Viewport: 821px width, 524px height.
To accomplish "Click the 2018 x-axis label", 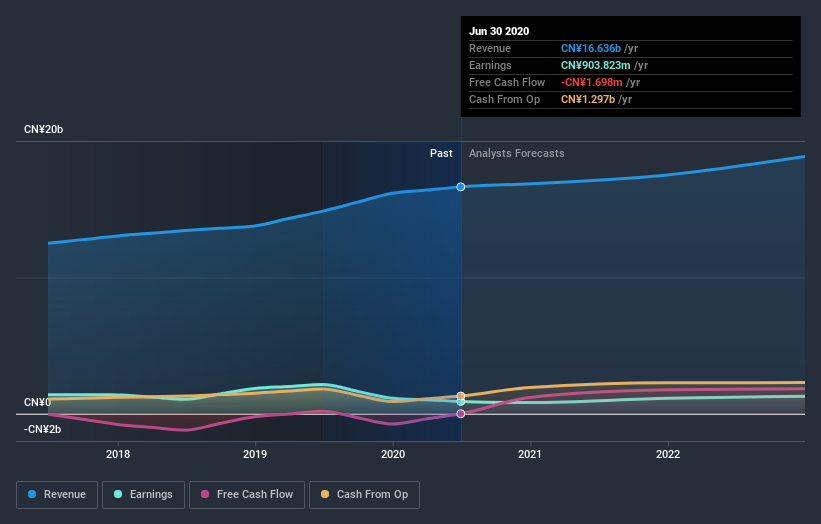I will [118, 454].
